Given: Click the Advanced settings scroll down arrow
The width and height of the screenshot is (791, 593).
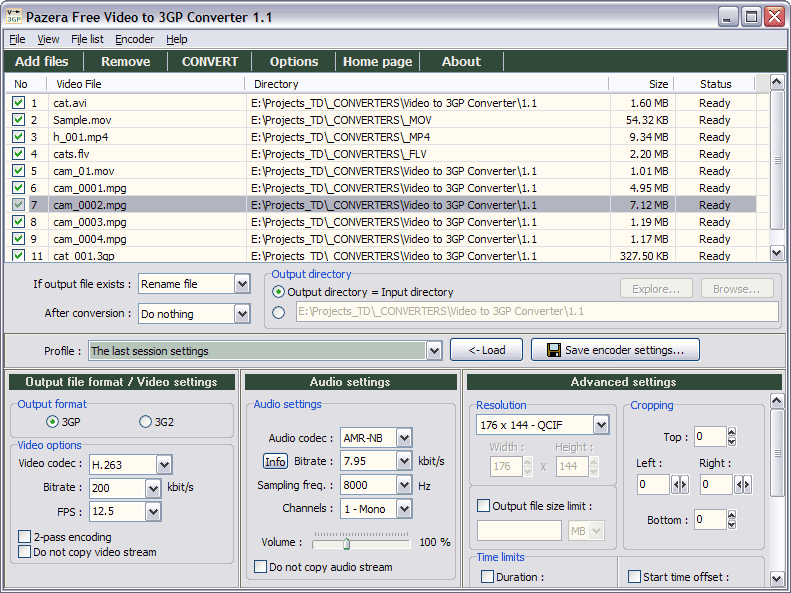Looking at the screenshot, I should click(x=777, y=578).
